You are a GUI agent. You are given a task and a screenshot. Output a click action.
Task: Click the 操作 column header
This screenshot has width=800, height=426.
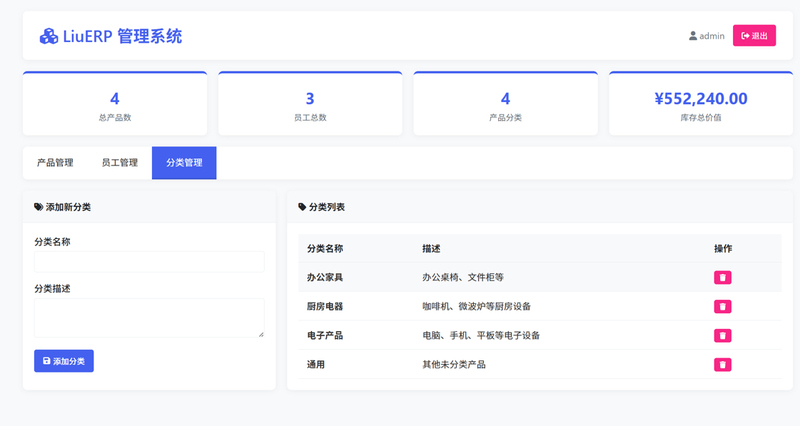[723, 248]
